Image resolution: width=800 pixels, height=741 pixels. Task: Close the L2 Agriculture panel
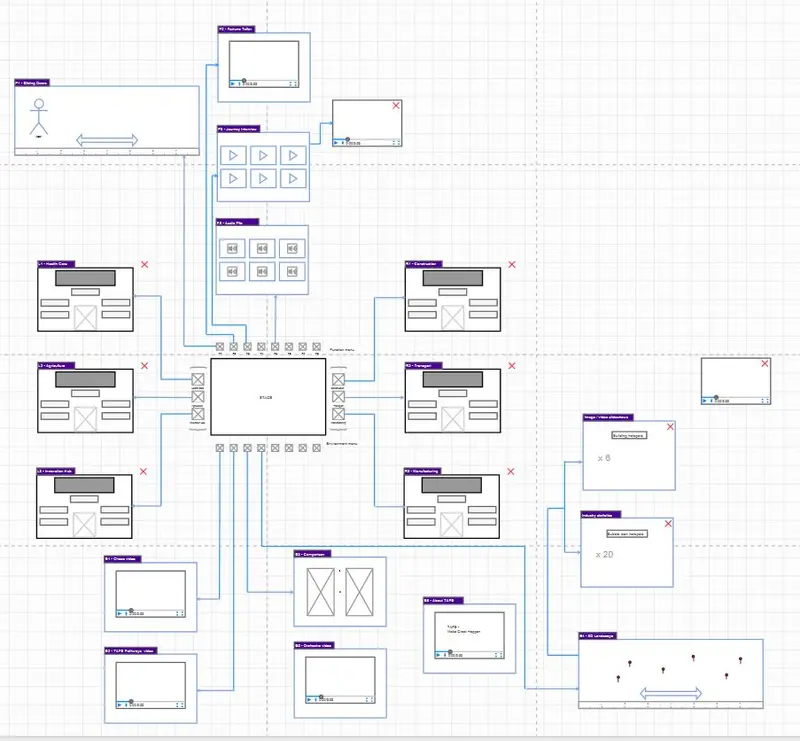pos(144,365)
